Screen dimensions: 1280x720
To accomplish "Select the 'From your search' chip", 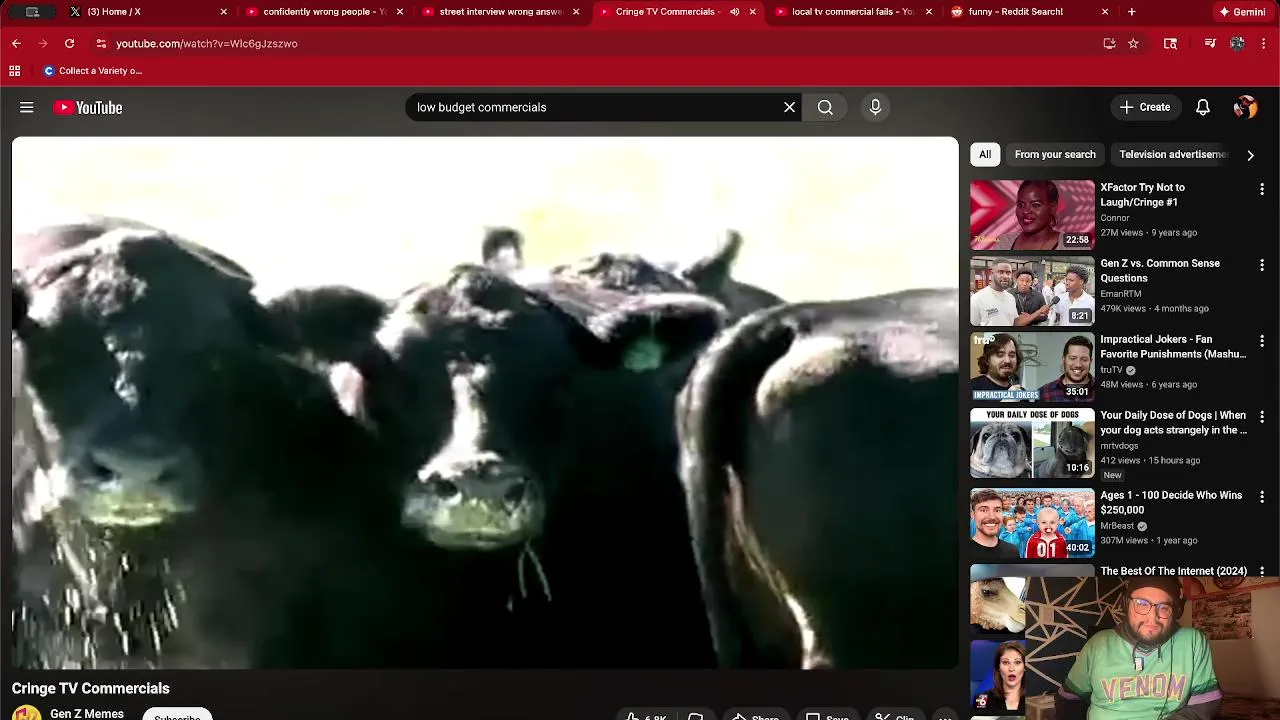I will 1055,154.
